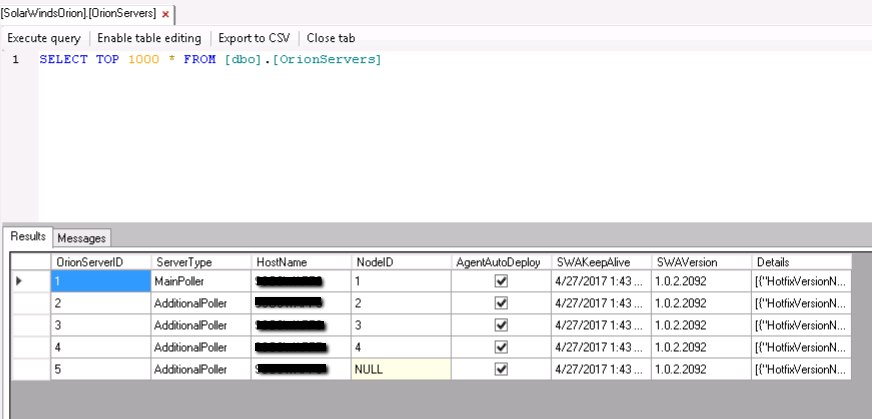This screenshot has height=419, width=872.
Task: Select the MainPoller ServerType cell
Action: point(200,282)
